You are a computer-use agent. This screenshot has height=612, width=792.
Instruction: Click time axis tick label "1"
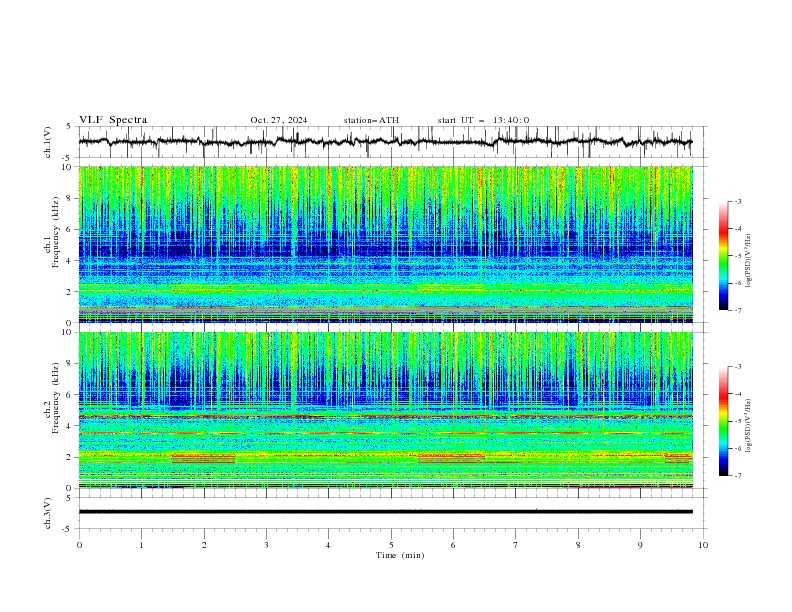[x=141, y=545]
